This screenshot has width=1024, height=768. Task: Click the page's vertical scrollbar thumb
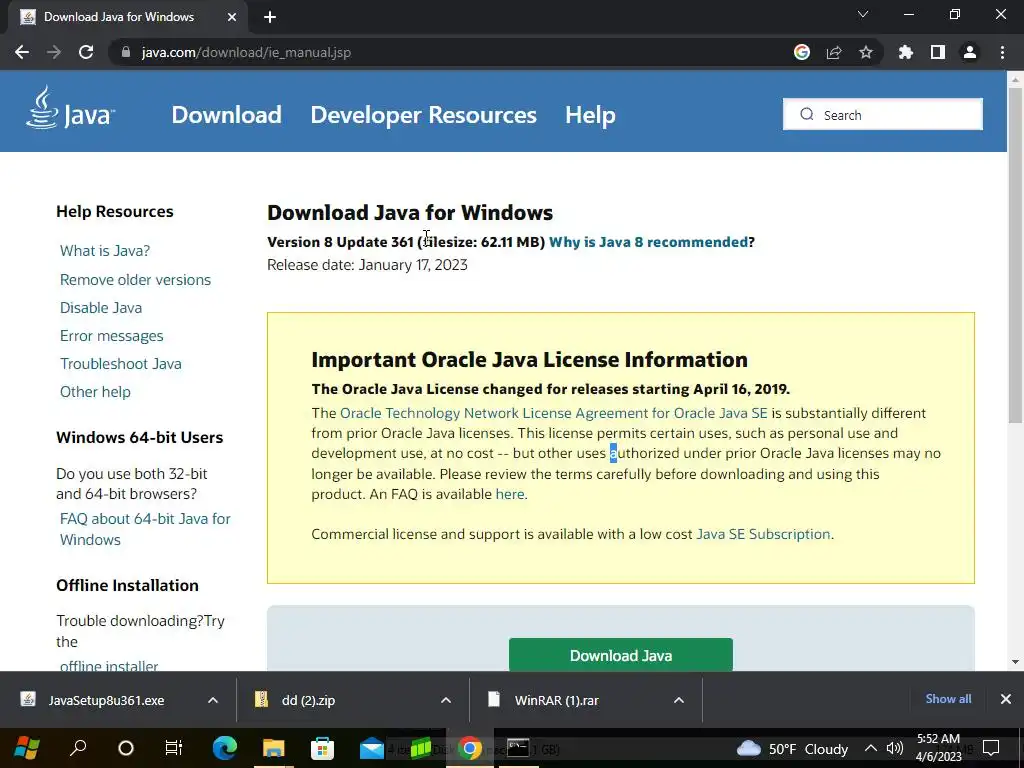point(1015,255)
